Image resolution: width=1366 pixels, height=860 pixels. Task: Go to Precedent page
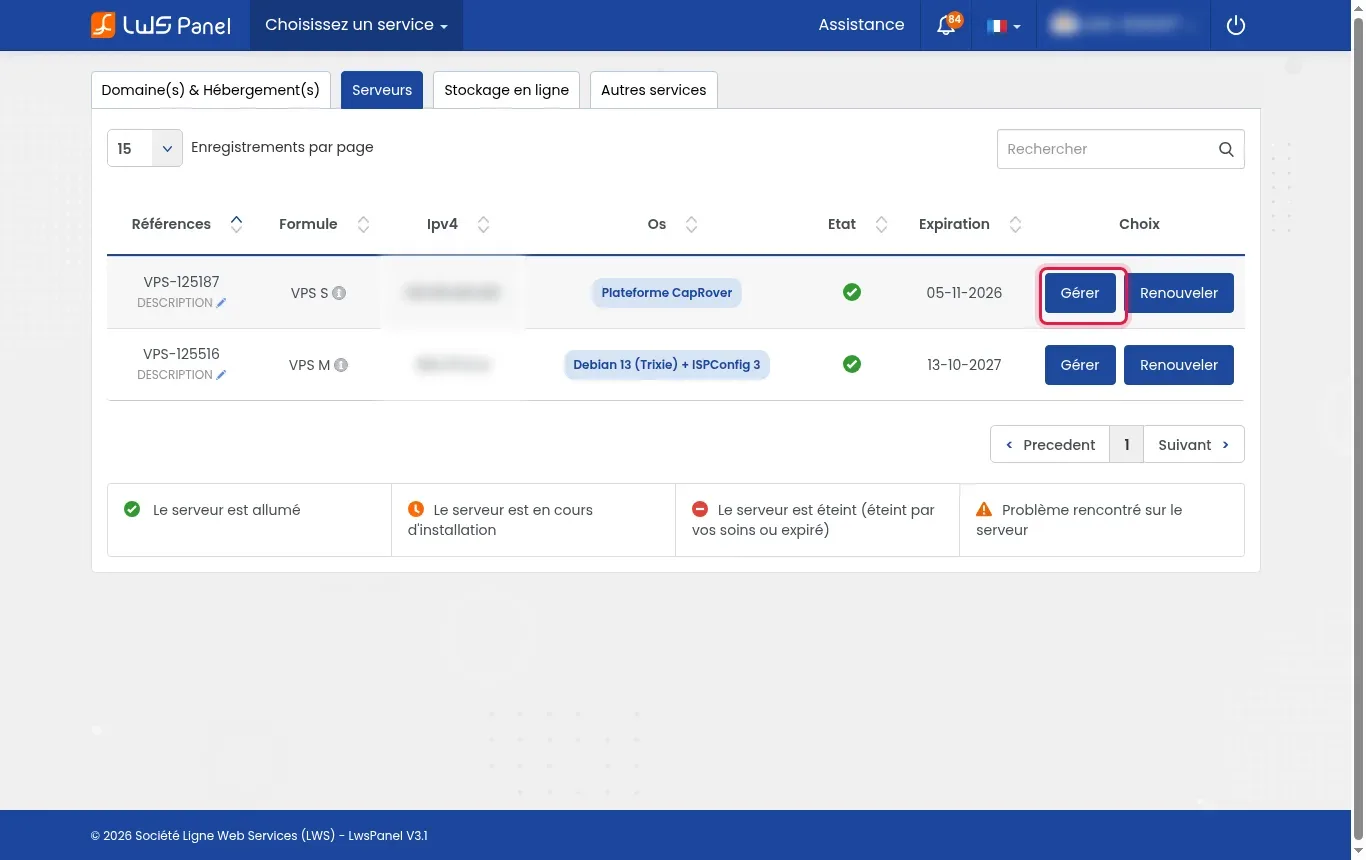pyautogui.click(x=1050, y=445)
